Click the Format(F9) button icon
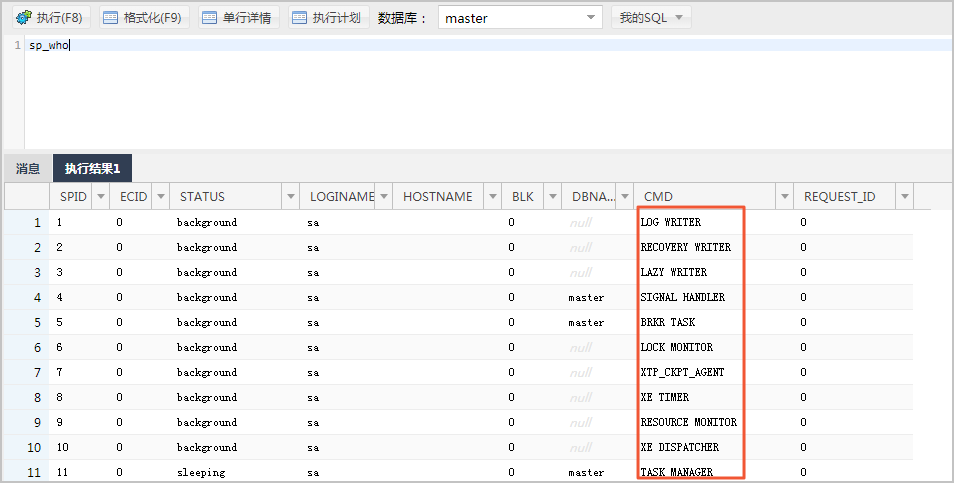Viewport: 954px width, 483px height. point(110,18)
